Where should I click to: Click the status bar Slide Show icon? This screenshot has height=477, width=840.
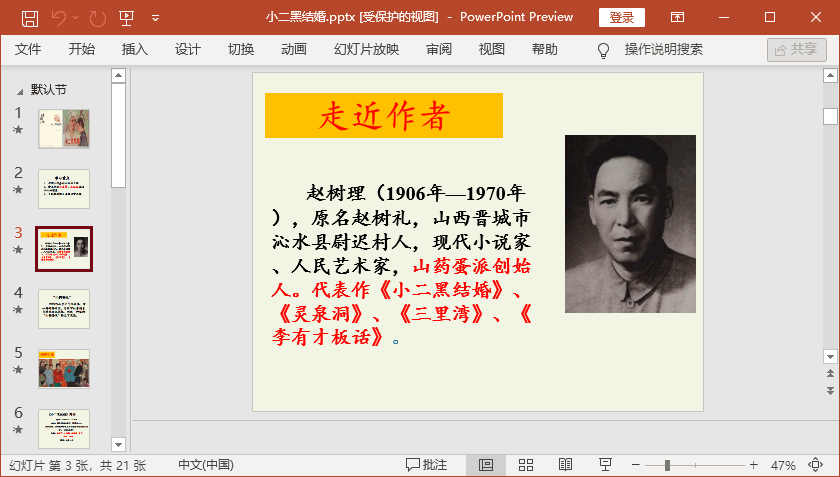point(605,465)
